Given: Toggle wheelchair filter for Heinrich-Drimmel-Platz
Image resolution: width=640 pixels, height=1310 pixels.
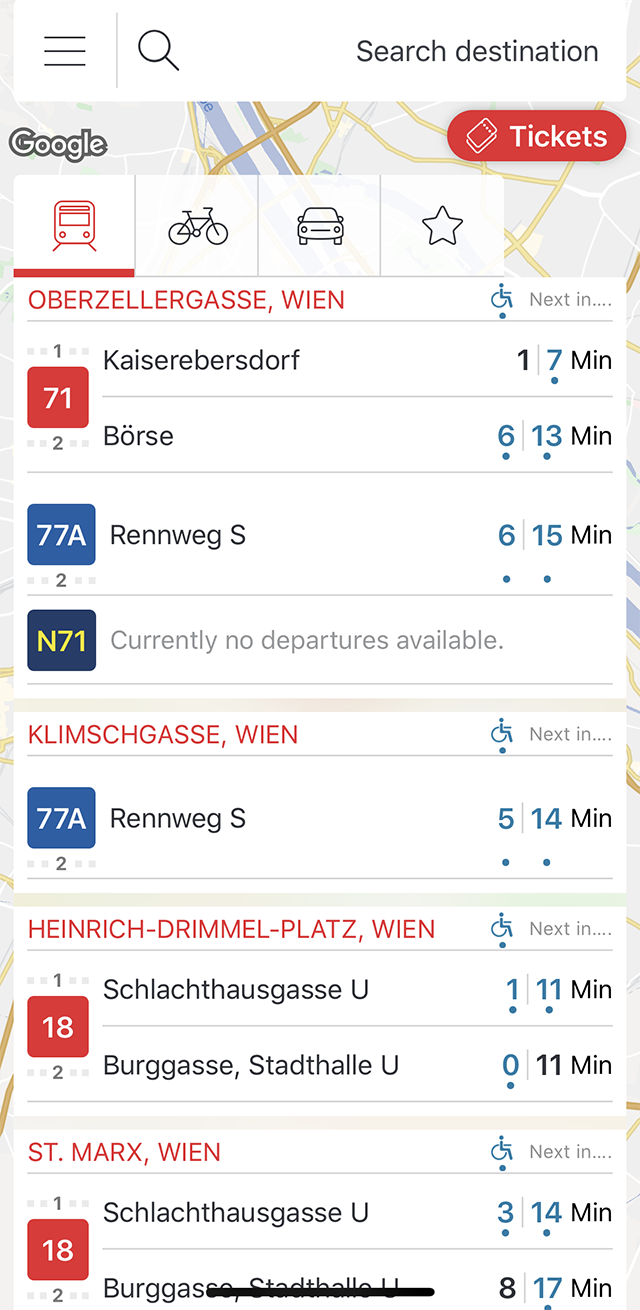Looking at the screenshot, I should (502, 927).
